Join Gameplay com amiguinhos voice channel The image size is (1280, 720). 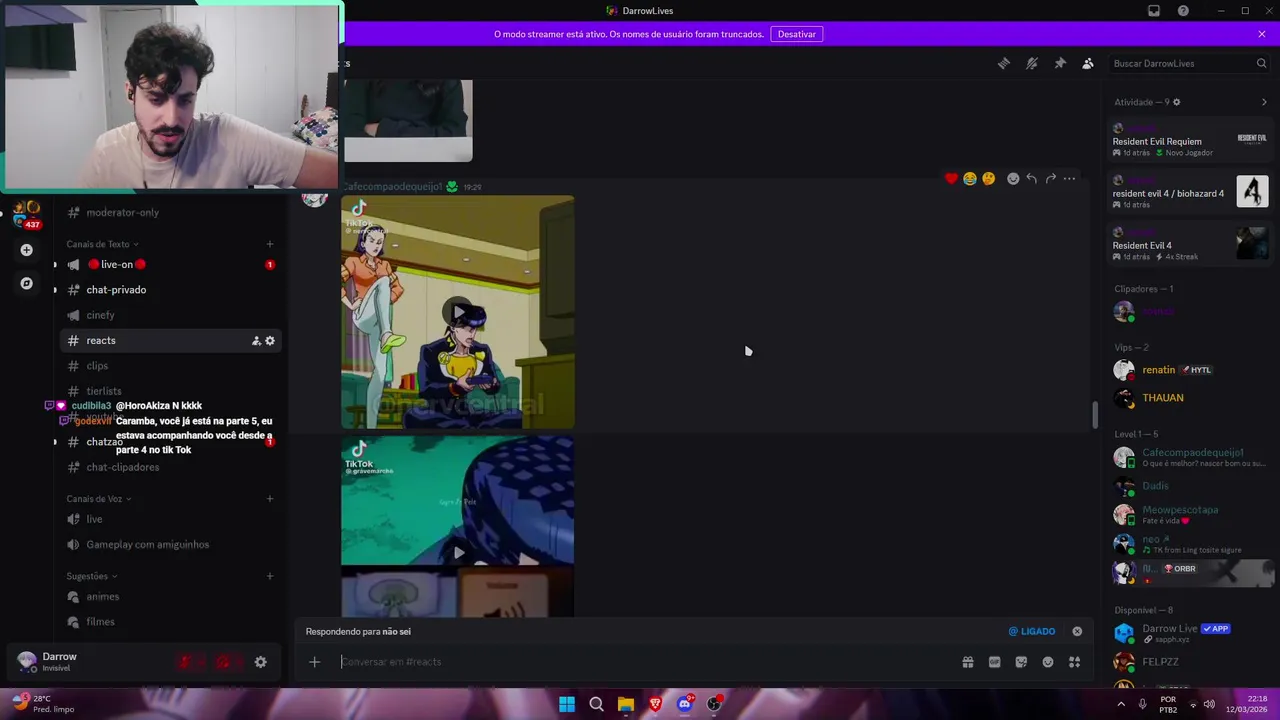point(169,545)
